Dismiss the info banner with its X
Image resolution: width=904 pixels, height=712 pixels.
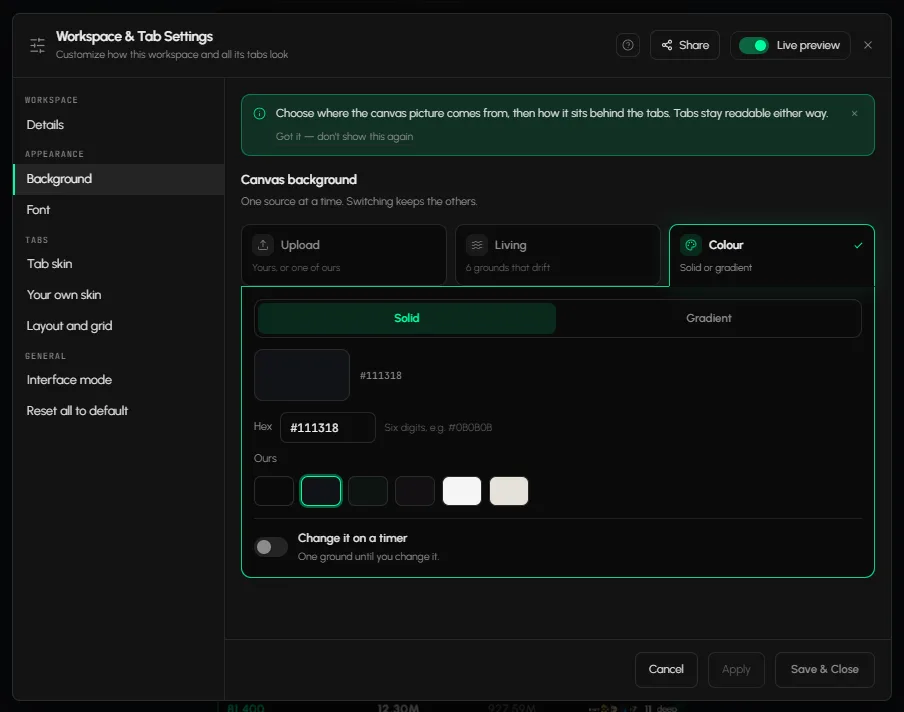[x=854, y=114]
